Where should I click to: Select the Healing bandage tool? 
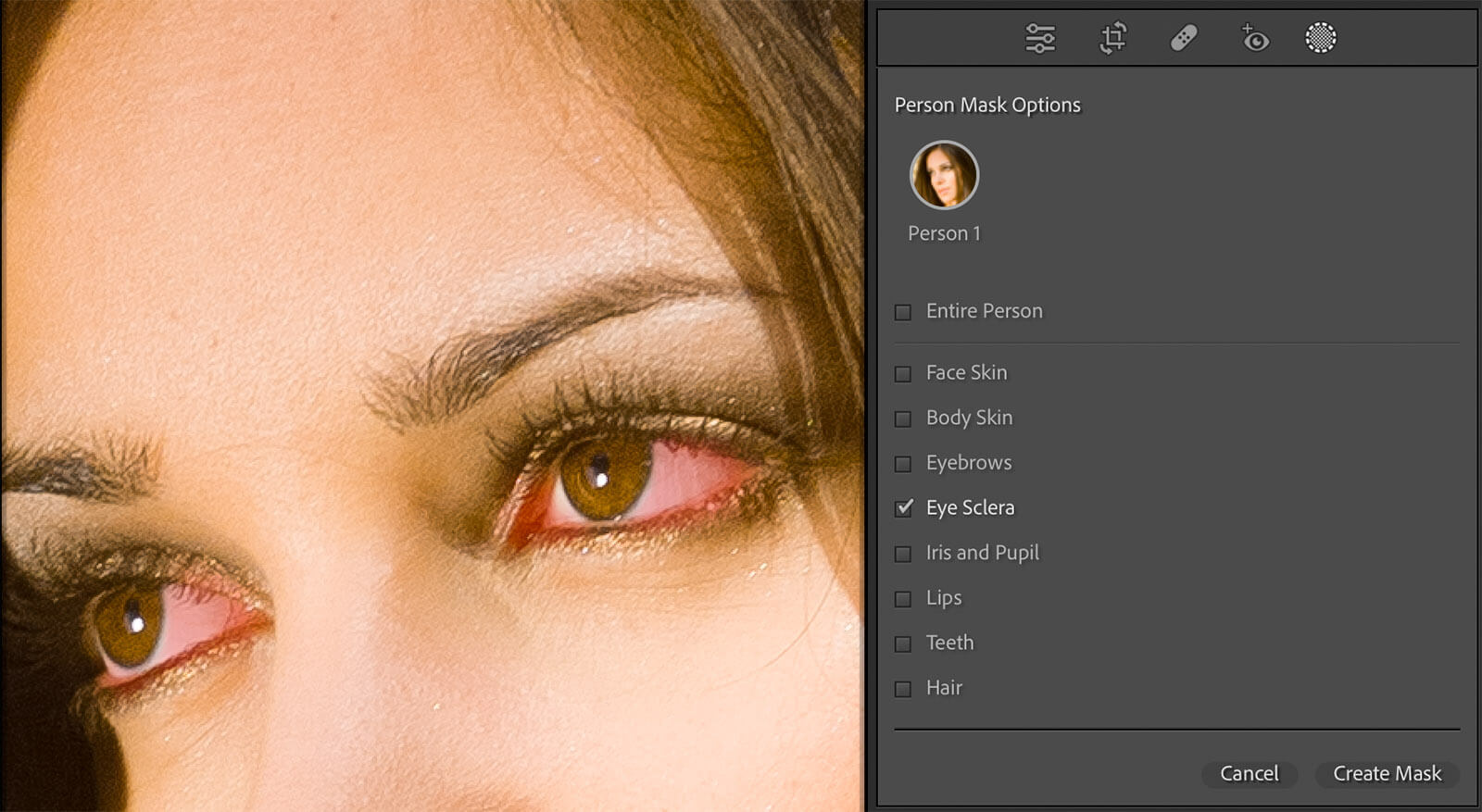point(1184,38)
